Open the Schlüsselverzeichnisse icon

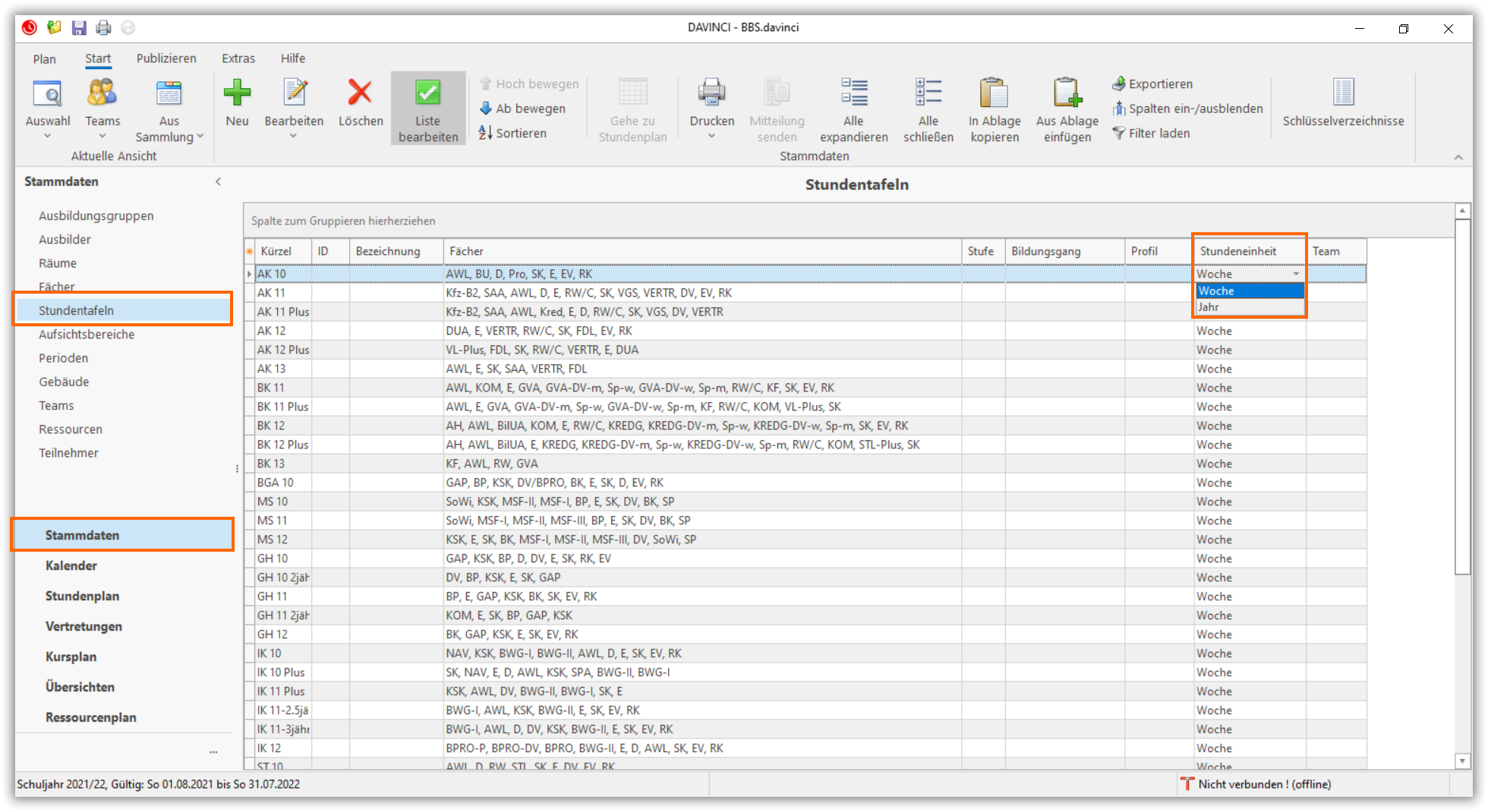click(x=1343, y=93)
